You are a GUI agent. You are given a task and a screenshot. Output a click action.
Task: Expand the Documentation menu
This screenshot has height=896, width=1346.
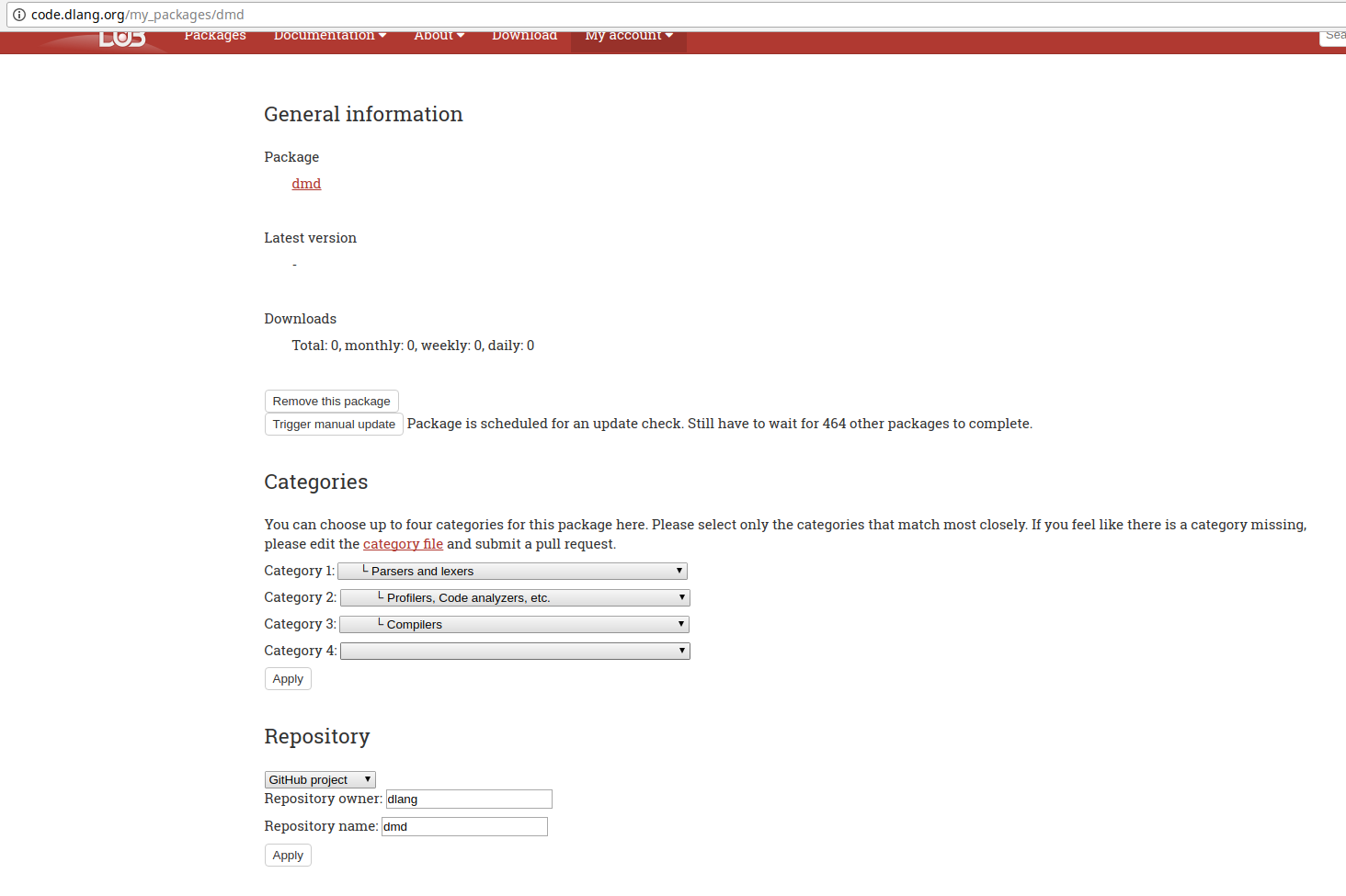tap(330, 37)
